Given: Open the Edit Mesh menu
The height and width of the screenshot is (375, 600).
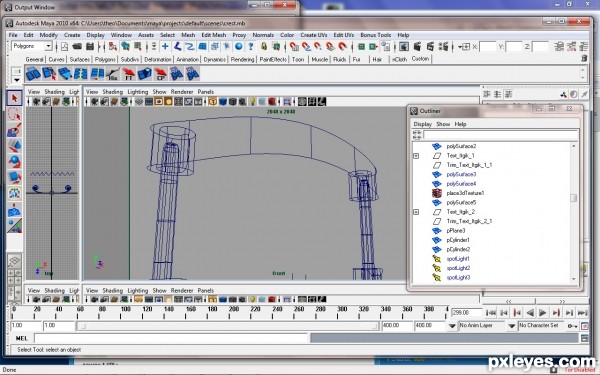Looking at the screenshot, I should pyautogui.click(x=214, y=35).
